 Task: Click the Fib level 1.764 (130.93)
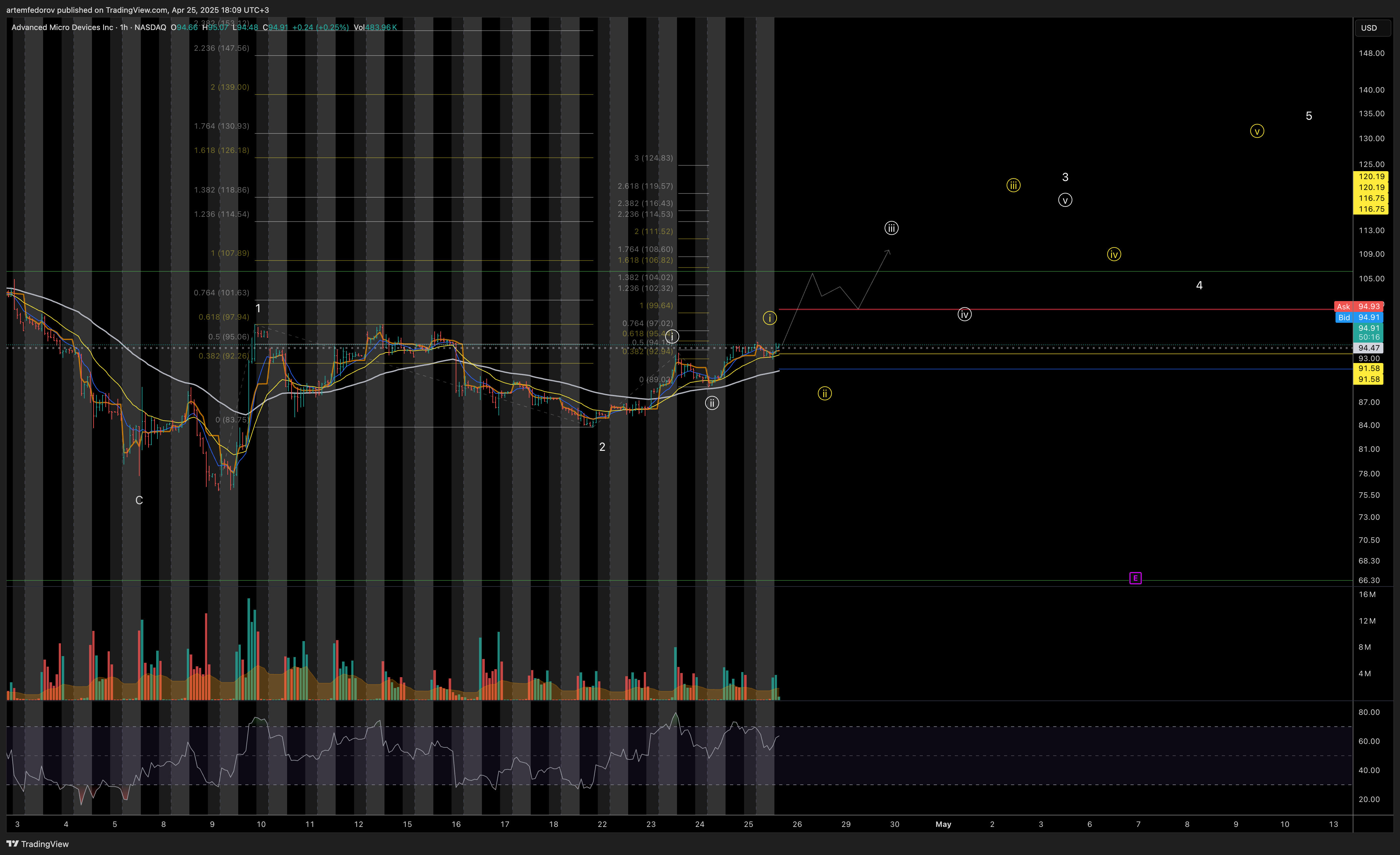tap(222, 126)
